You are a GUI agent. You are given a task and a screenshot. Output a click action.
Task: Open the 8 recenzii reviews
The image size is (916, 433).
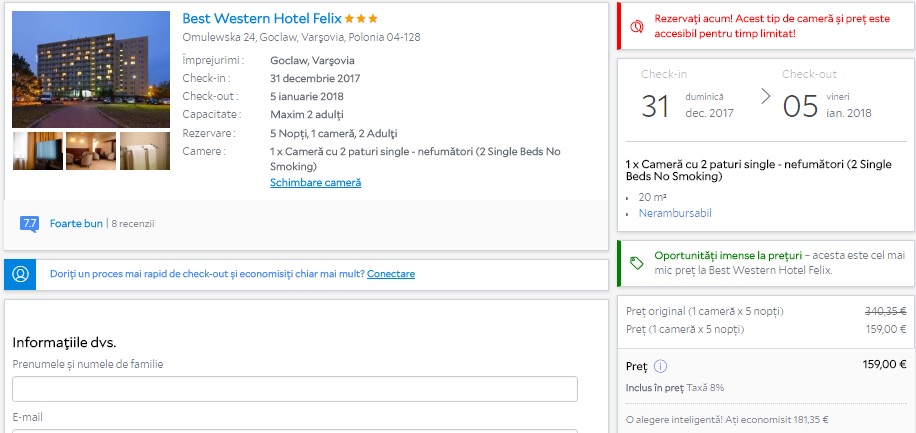(133, 223)
